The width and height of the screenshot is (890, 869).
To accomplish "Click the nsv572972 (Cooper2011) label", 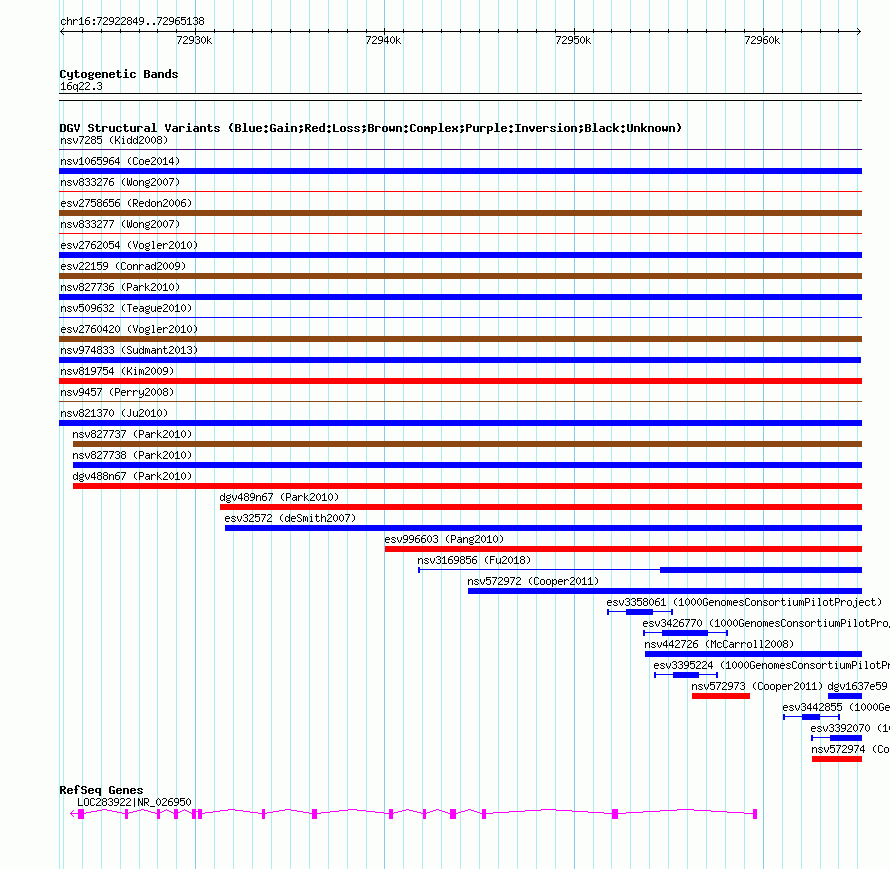I will pos(533,581).
